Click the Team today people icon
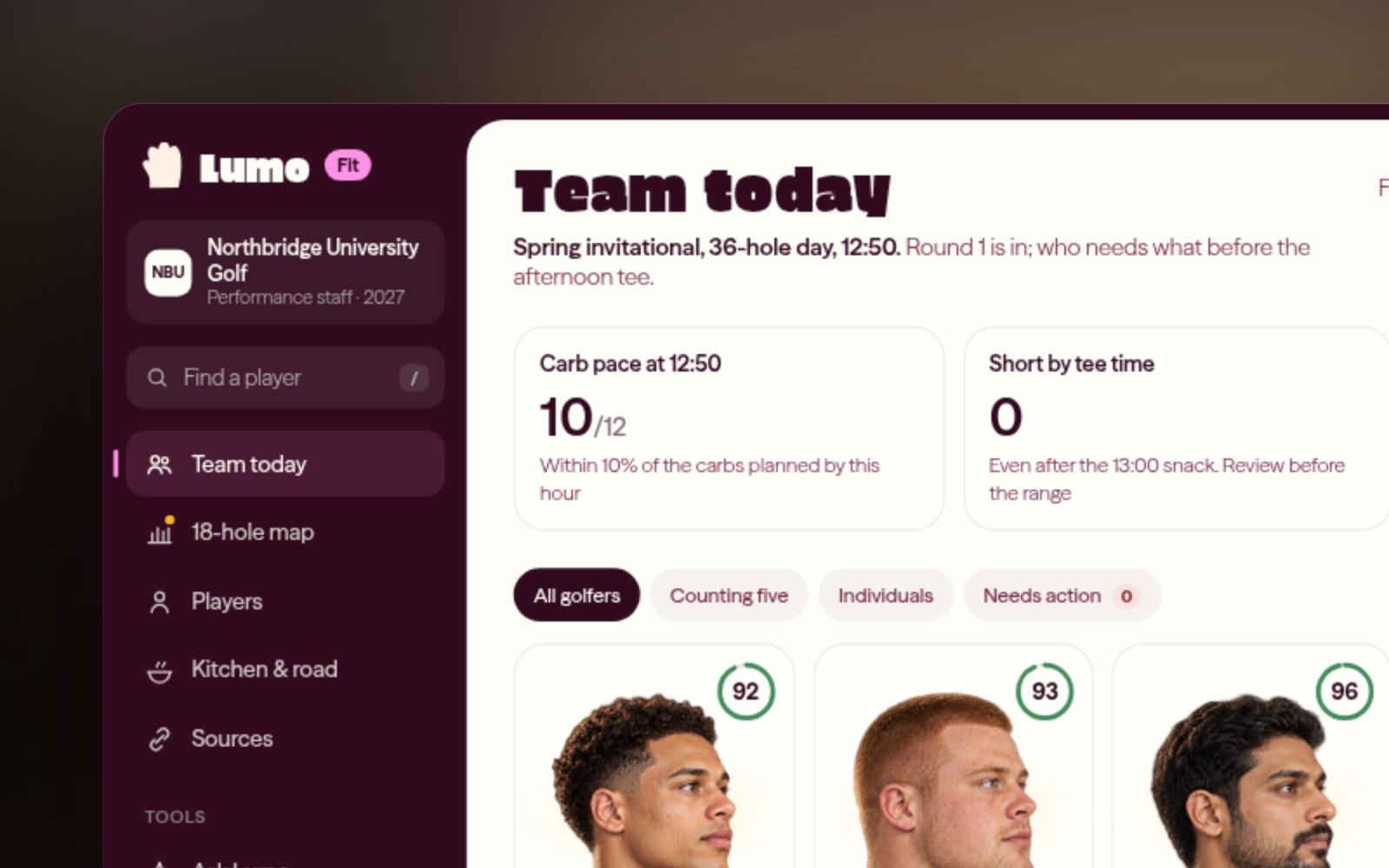Viewport: 1389px width, 868px height. [x=160, y=464]
